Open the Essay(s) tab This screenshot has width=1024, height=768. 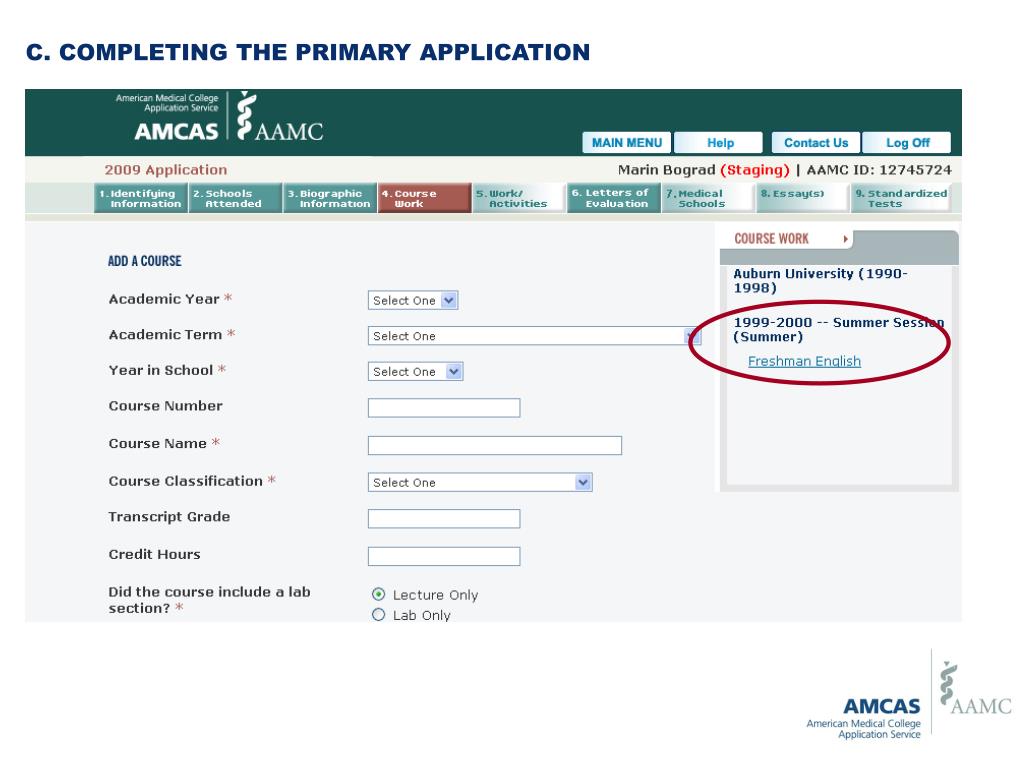click(803, 198)
